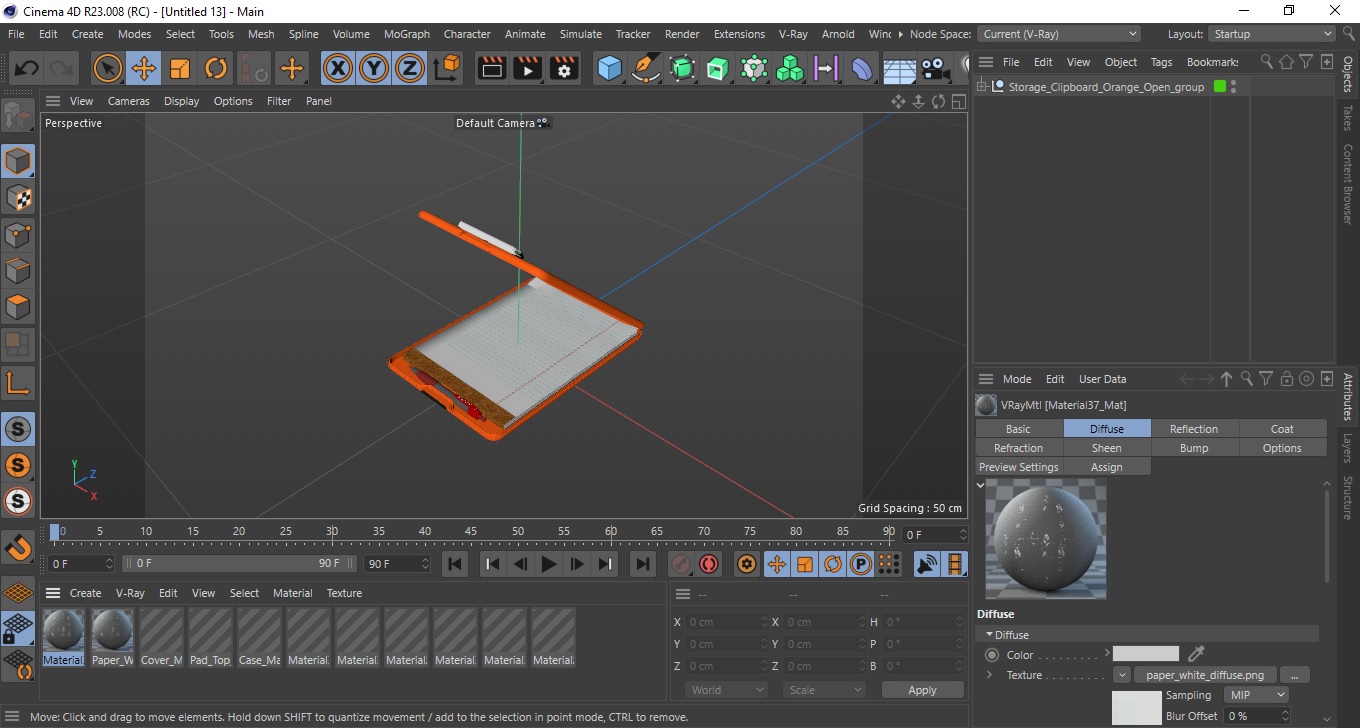
Task: Play the animation forwards
Action: click(548, 564)
